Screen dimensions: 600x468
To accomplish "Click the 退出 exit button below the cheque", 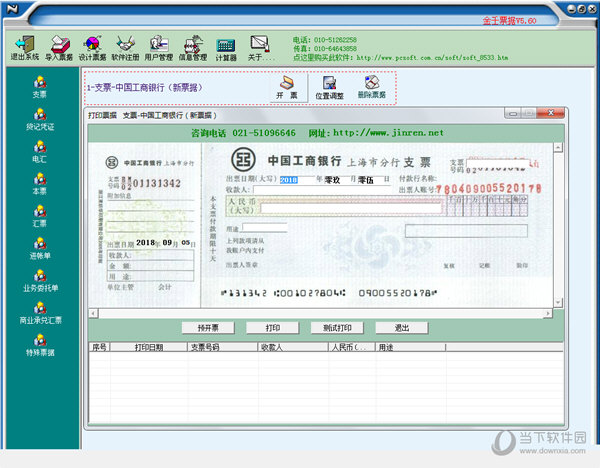I will pyautogui.click(x=402, y=328).
